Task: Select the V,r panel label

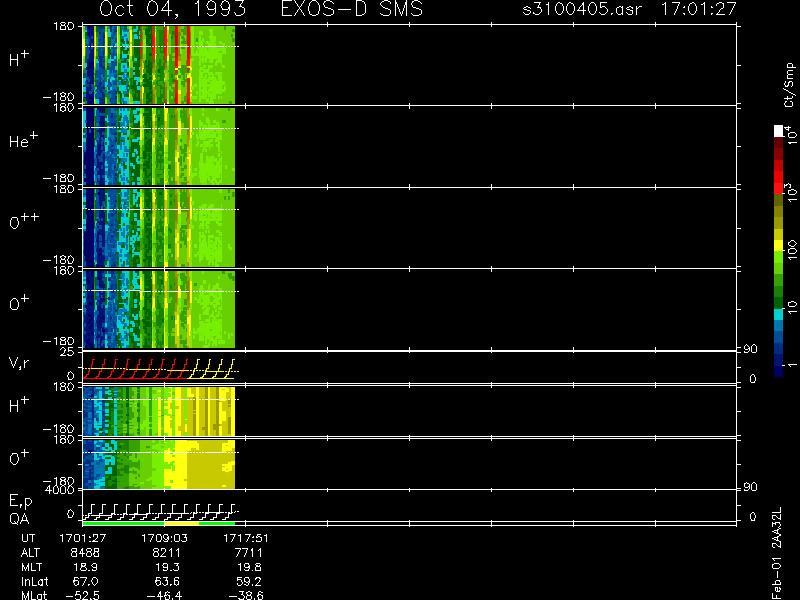Action: [19, 363]
